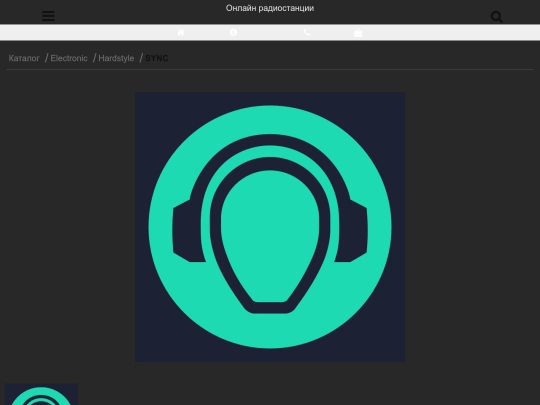
Task: Click the Онлайн радиостанции site title
Action: tap(270, 8)
